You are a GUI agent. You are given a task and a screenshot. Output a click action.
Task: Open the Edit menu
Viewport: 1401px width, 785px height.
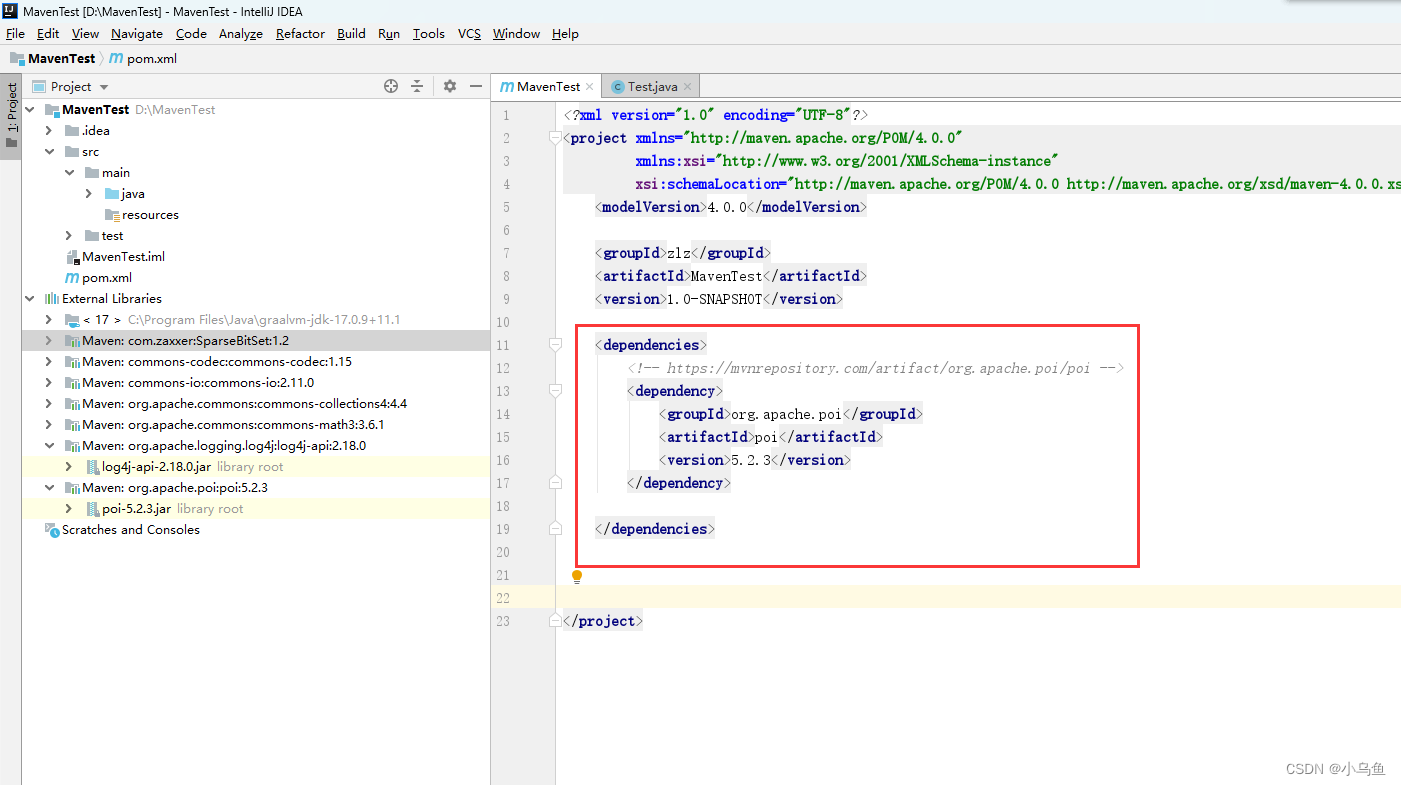48,34
